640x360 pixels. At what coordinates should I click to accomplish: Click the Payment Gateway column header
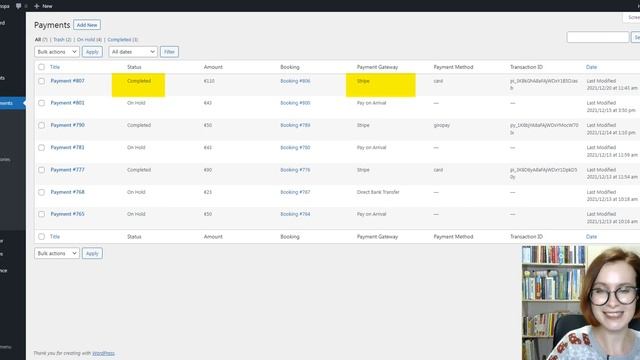377,67
